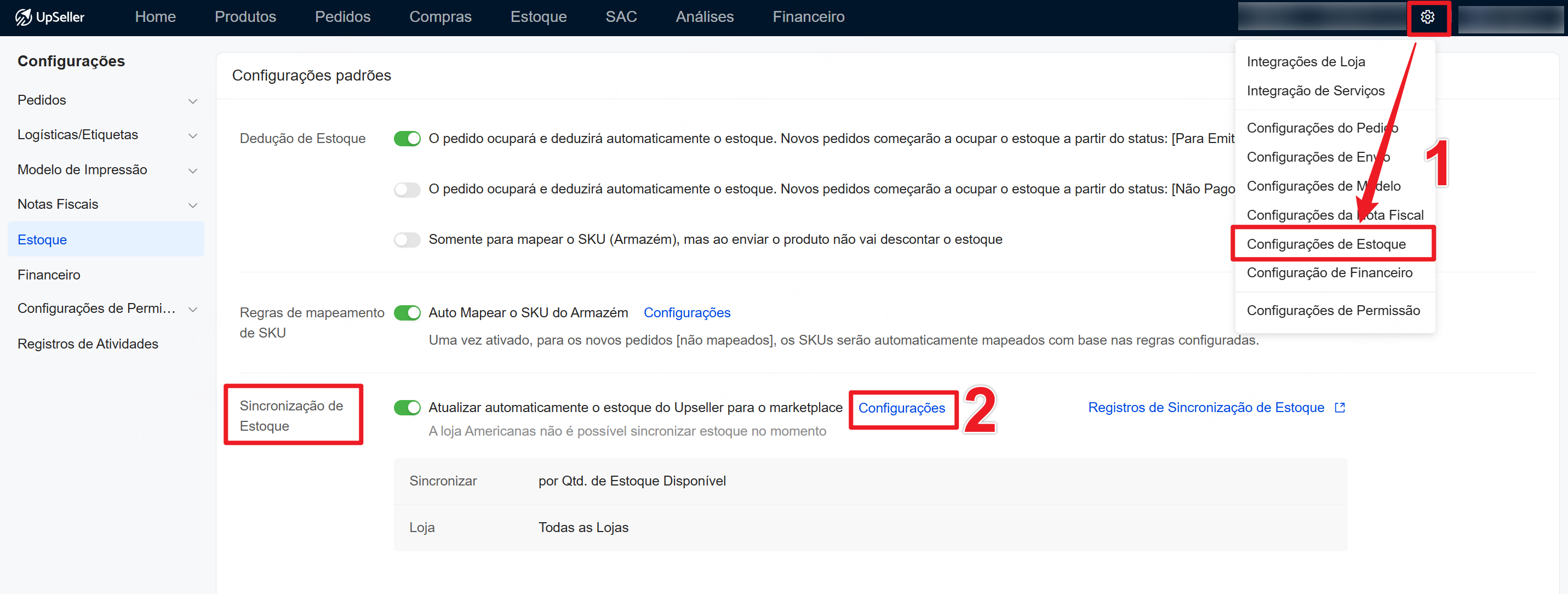Enable the Não Pago stock deduction toggle
The width and height of the screenshot is (1568, 594).
[x=407, y=189]
